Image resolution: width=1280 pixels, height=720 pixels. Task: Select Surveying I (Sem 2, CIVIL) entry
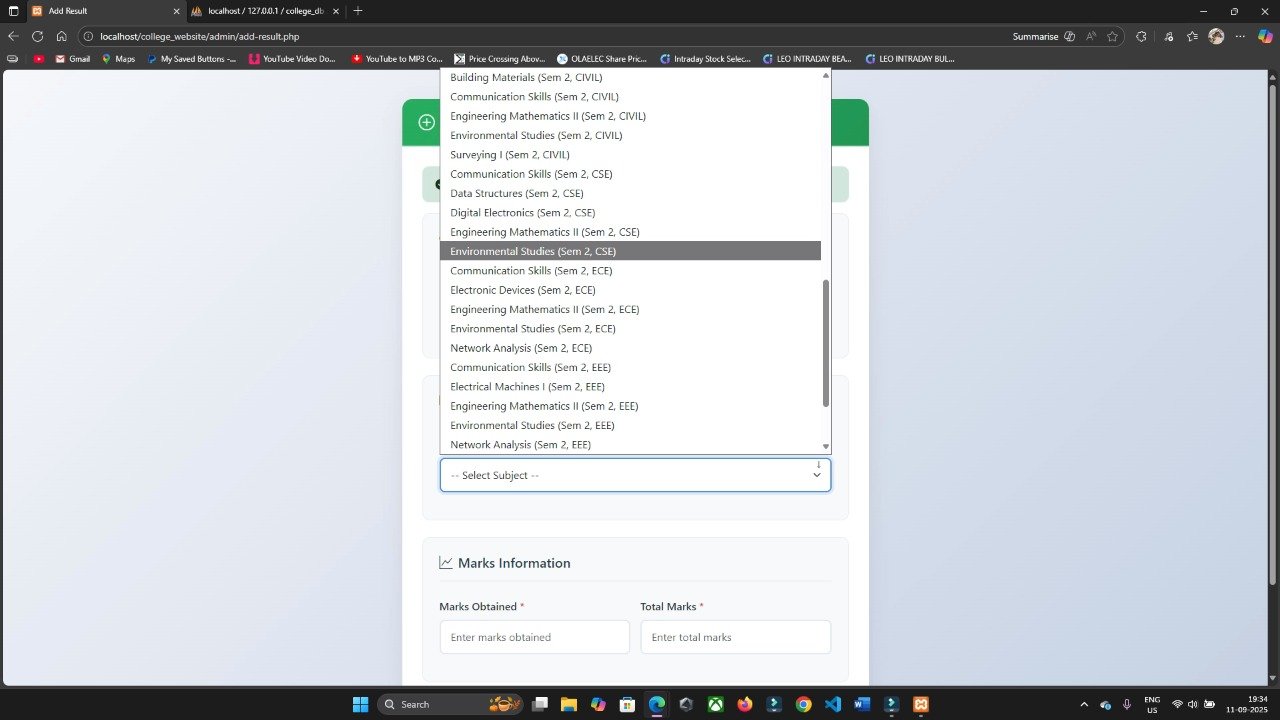[509, 155]
